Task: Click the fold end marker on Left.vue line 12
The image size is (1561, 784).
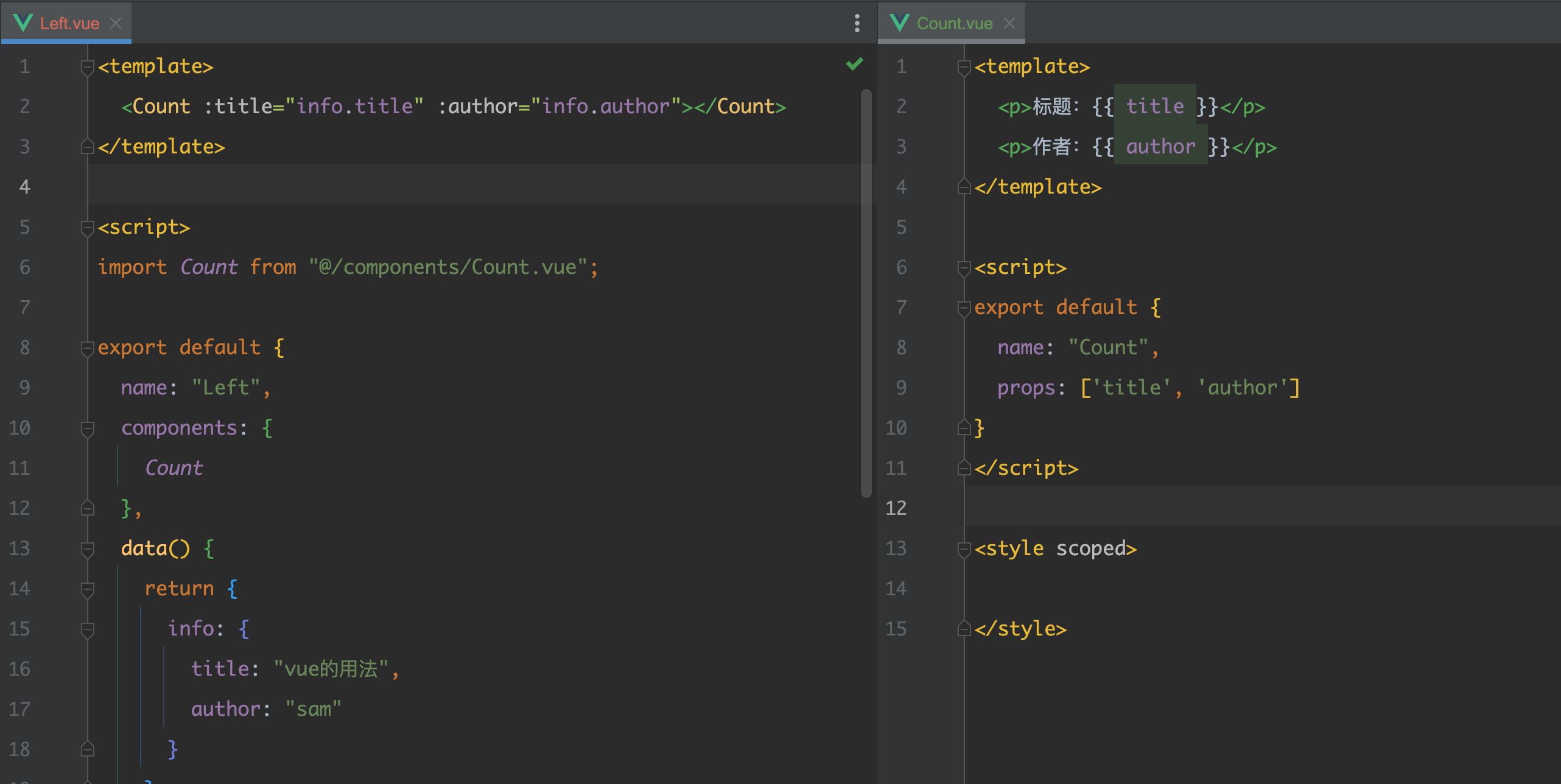Action: pyautogui.click(x=88, y=508)
